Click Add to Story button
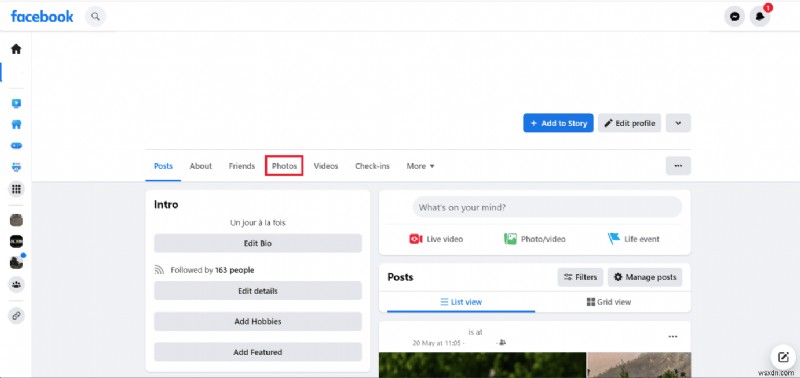The height and width of the screenshot is (378, 800). pyautogui.click(x=558, y=123)
